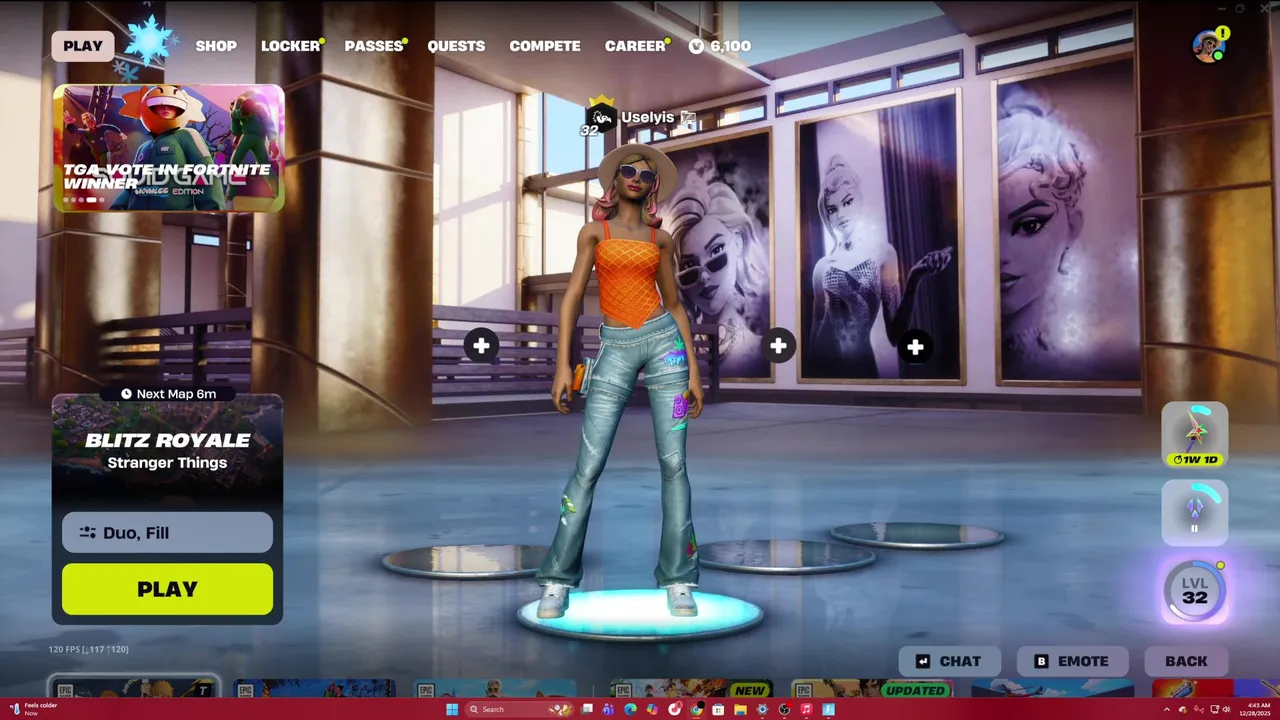Open Windows Start menu
1280x720 pixels.
[452, 709]
